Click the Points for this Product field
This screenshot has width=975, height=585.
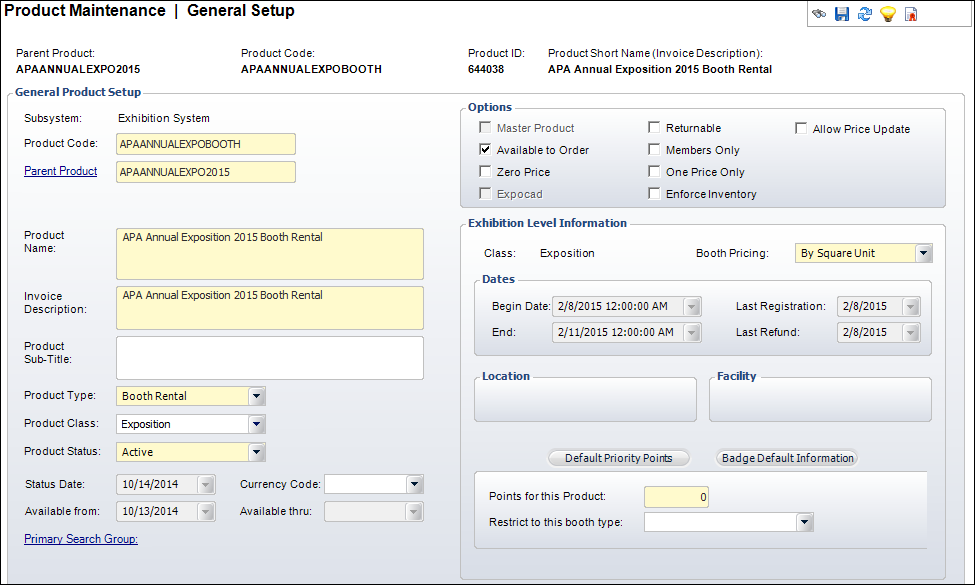coord(677,497)
